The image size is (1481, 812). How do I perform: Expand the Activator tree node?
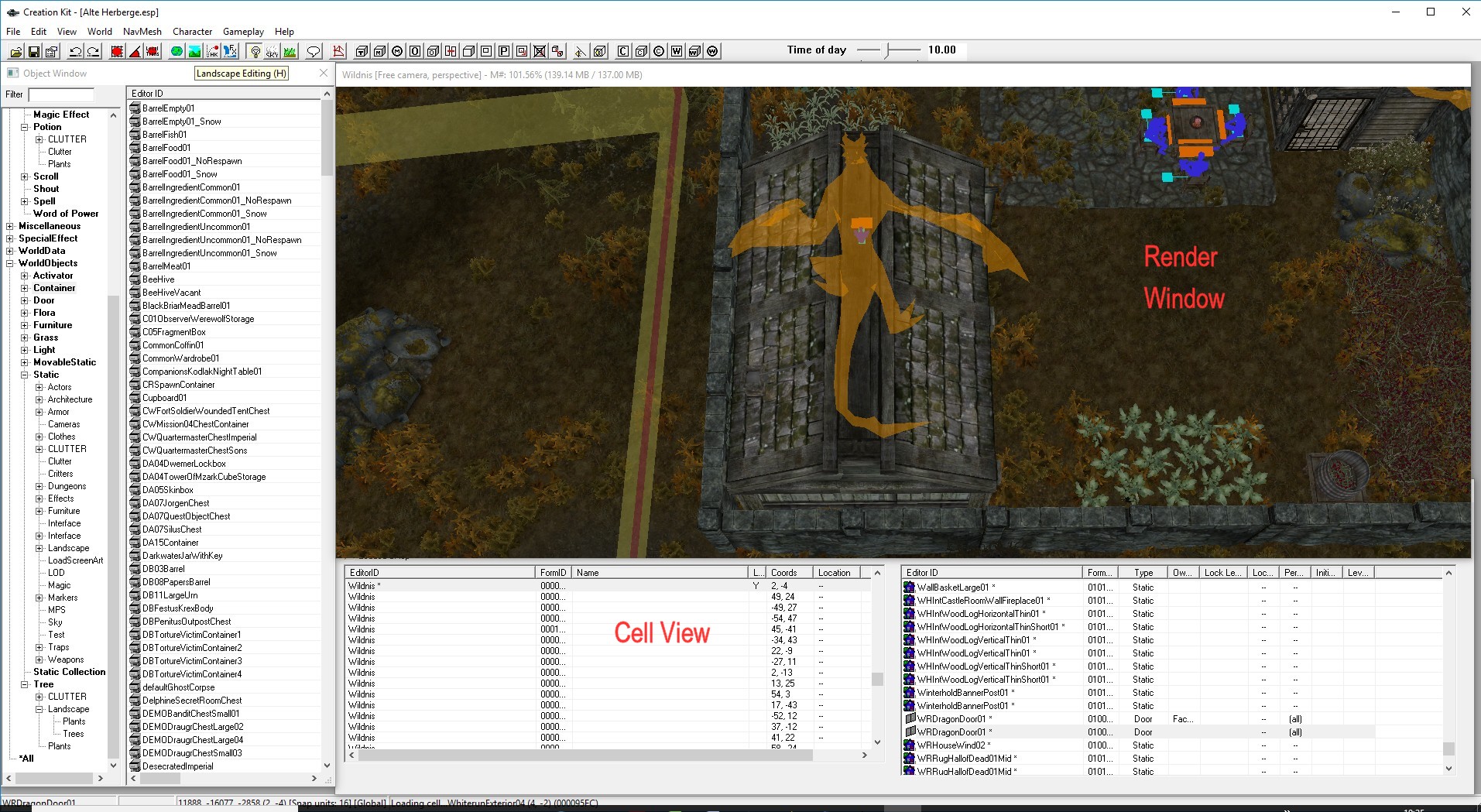tap(25, 276)
